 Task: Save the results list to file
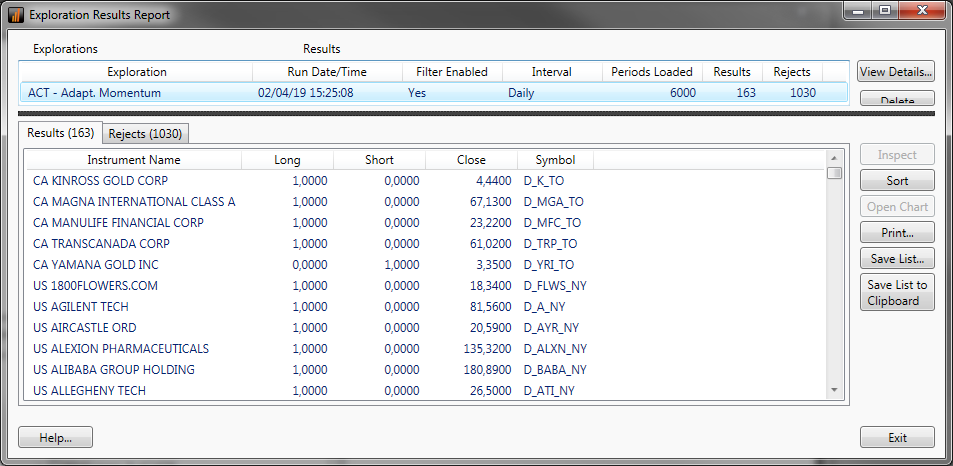coord(897,258)
